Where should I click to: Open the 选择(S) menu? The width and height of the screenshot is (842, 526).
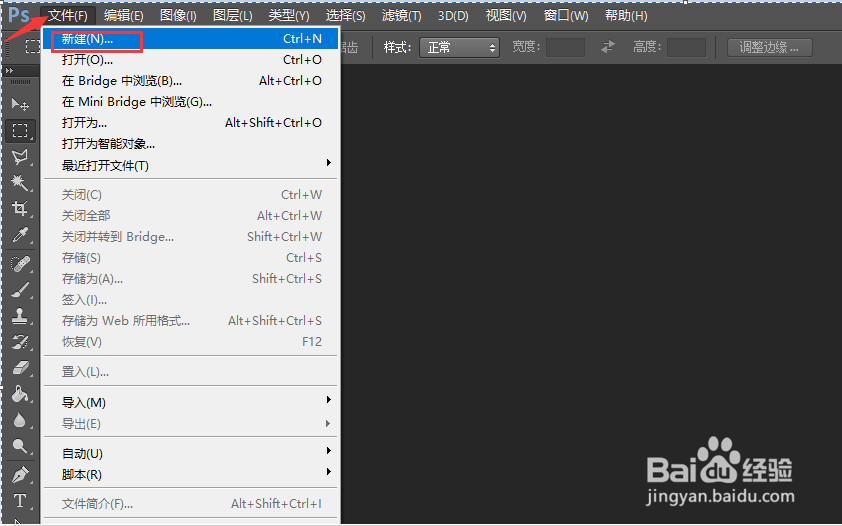(x=345, y=16)
